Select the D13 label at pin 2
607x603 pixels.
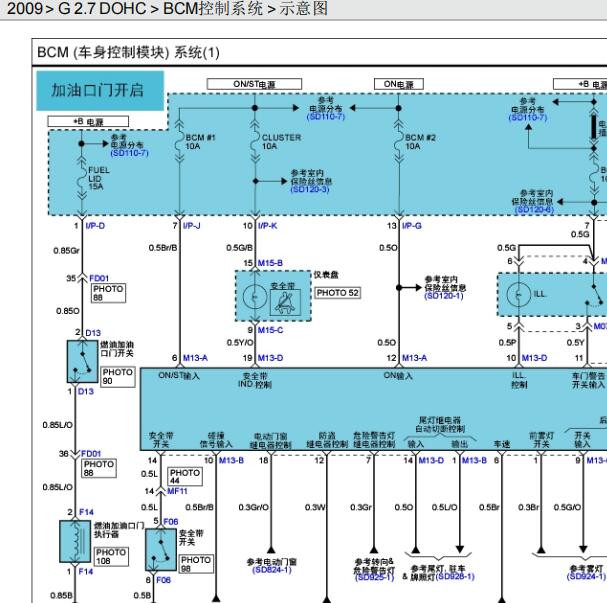point(93,333)
